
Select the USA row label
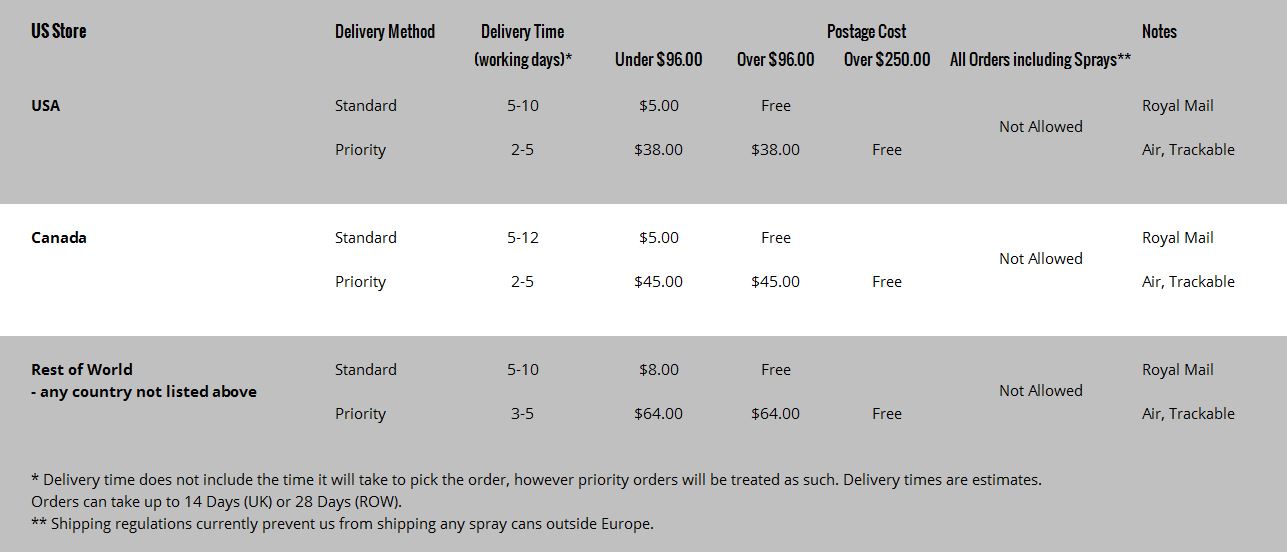click(46, 105)
